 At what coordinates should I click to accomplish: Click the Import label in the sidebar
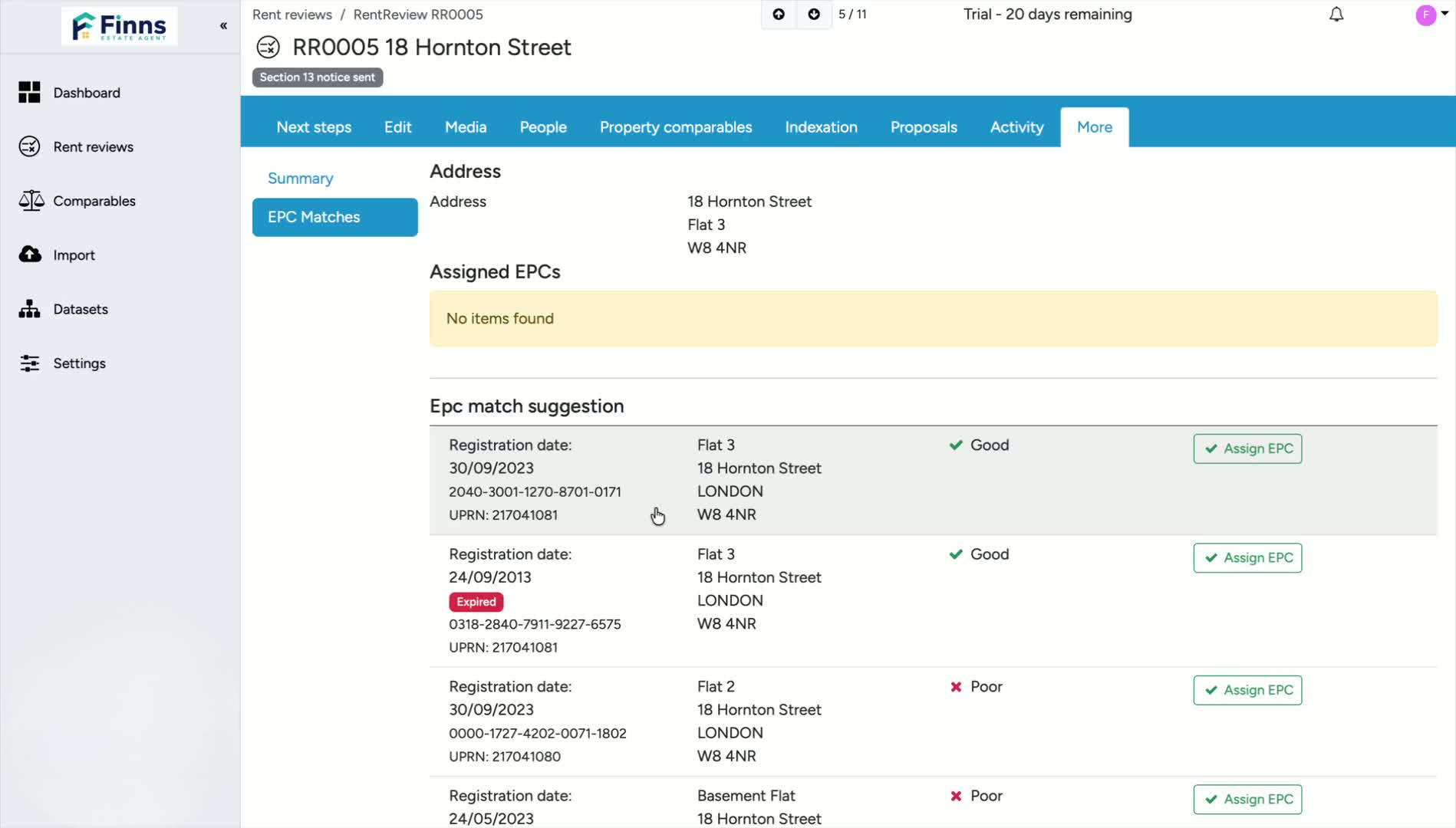coord(74,255)
